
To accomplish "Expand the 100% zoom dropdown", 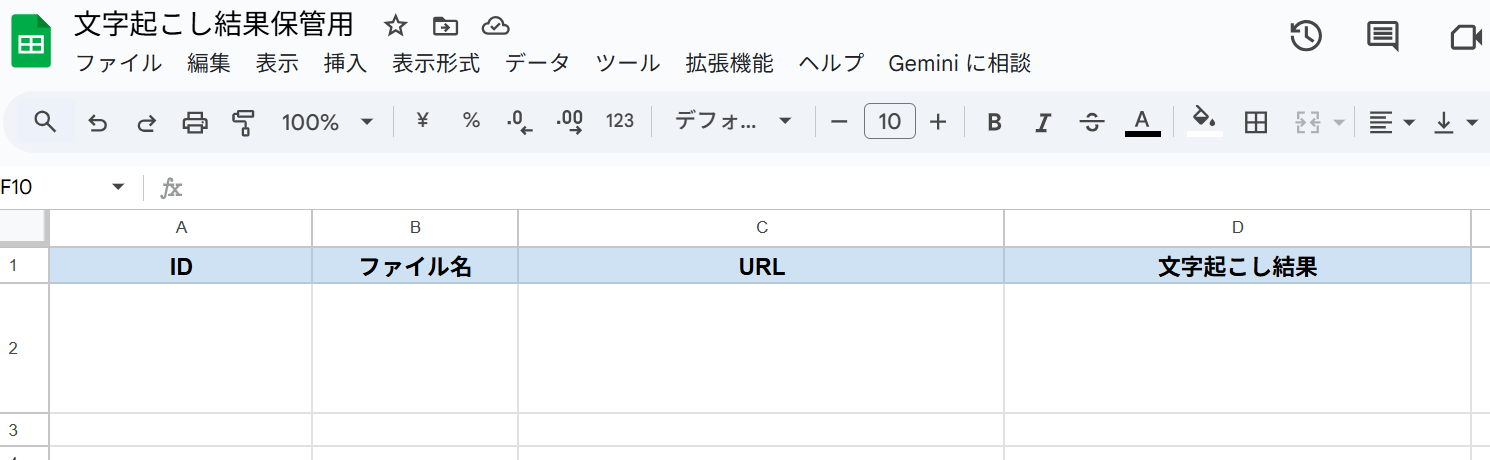I will pyautogui.click(x=327, y=122).
